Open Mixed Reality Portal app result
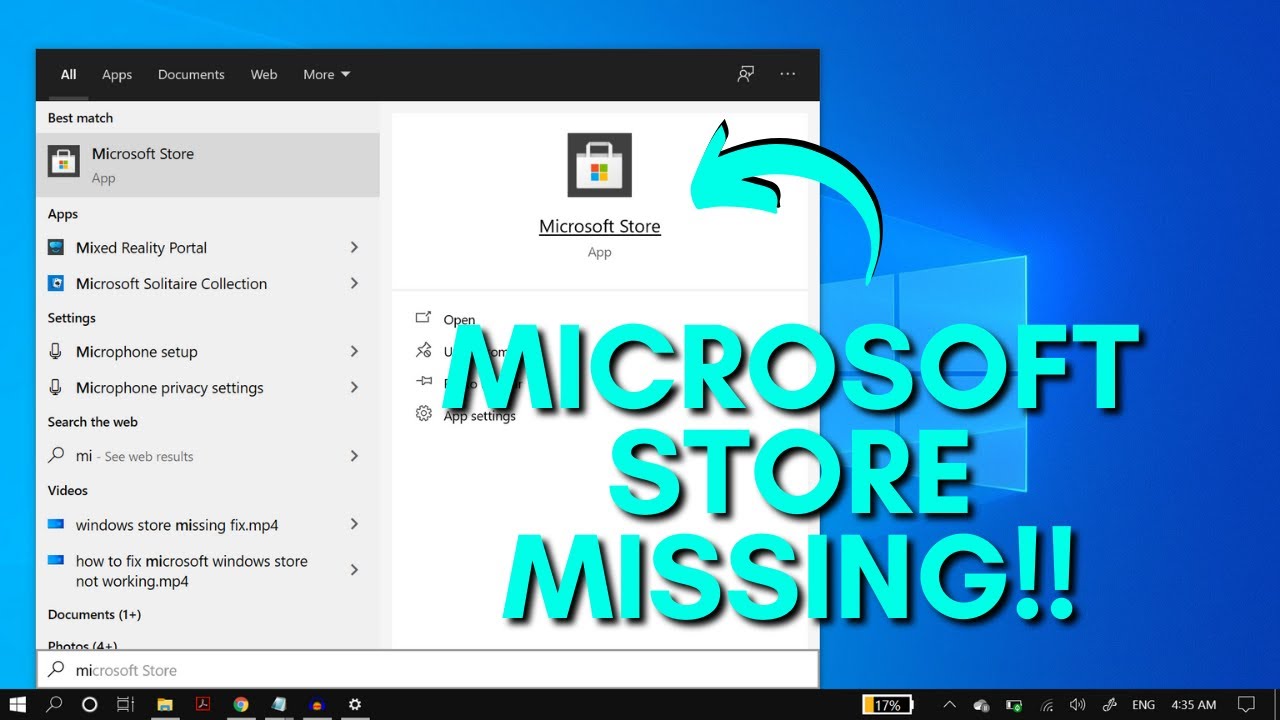The width and height of the screenshot is (1280, 720). (207, 248)
